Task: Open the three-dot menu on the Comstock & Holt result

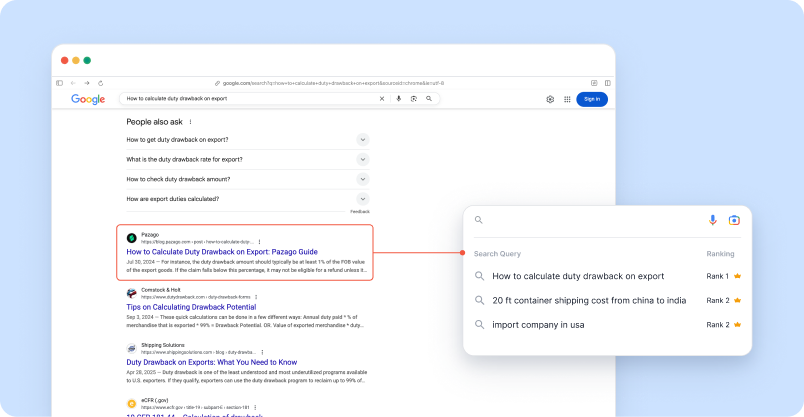Action: (256, 297)
